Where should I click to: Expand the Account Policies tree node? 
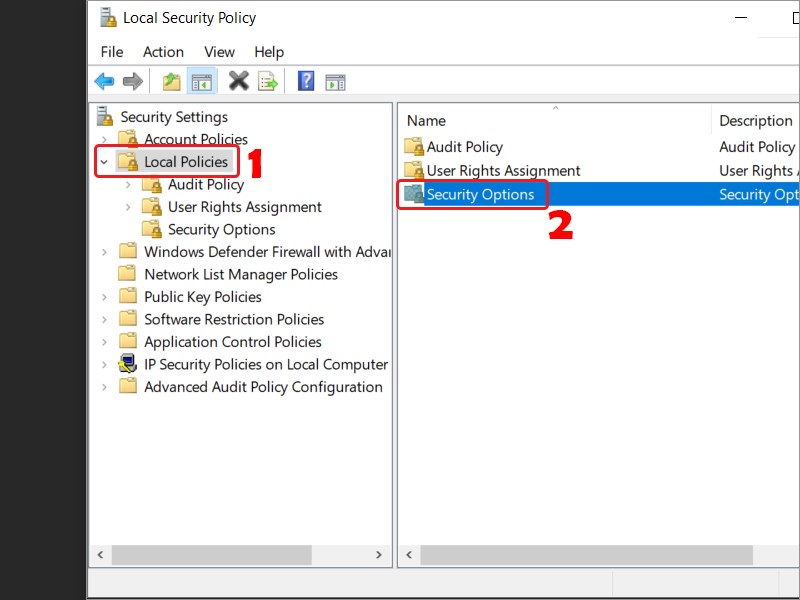[x=104, y=139]
